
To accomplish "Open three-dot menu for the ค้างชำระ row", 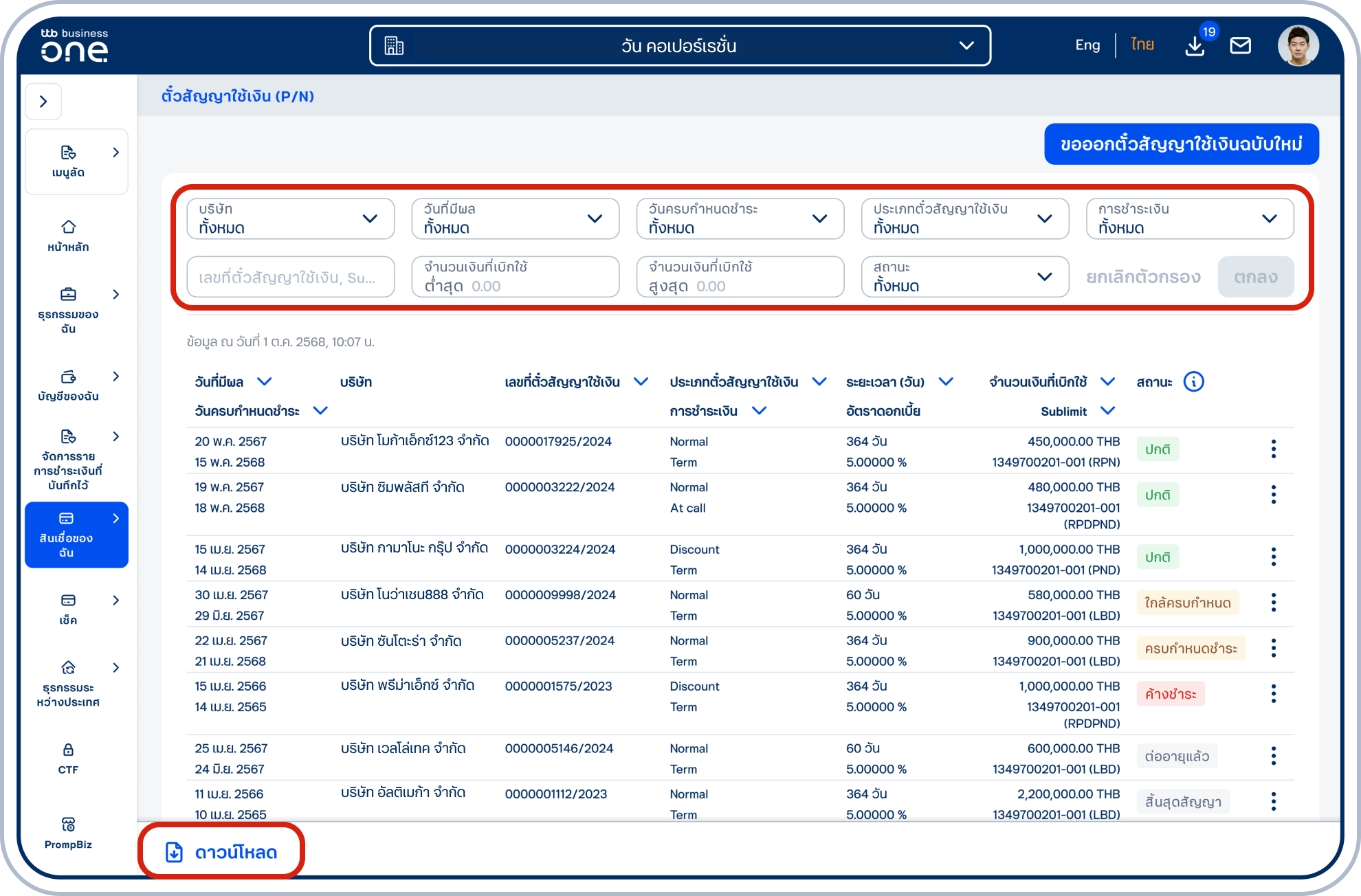I will tap(1273, 694).
